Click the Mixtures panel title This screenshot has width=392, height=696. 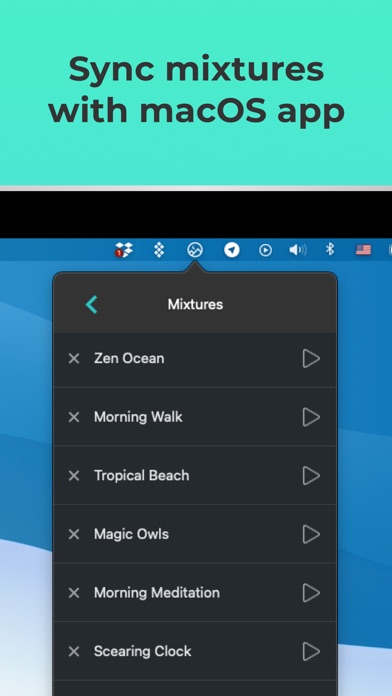195,304
